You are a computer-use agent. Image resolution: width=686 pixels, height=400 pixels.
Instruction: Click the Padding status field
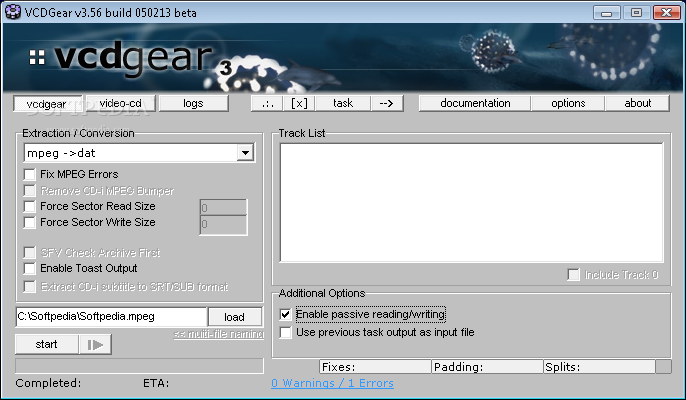pos(487,367)
